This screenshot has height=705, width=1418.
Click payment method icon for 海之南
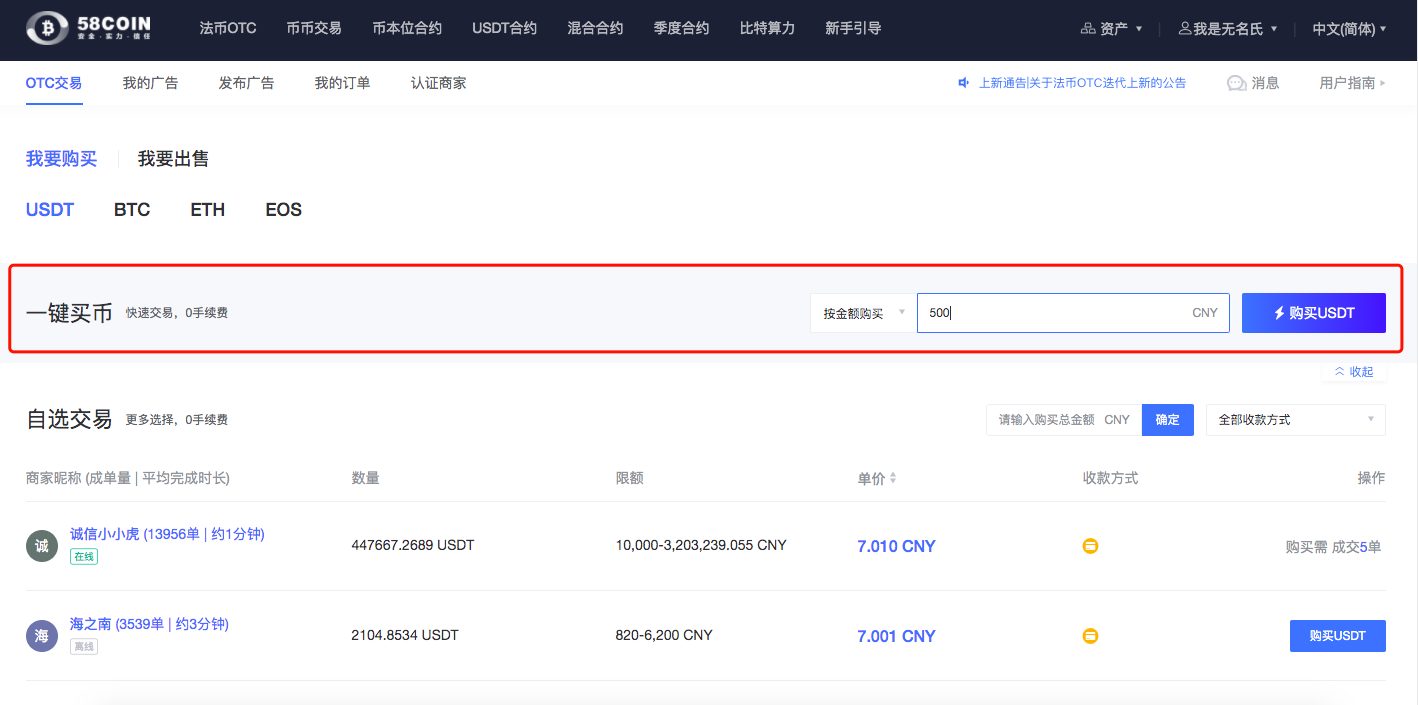click(1091, 636)
